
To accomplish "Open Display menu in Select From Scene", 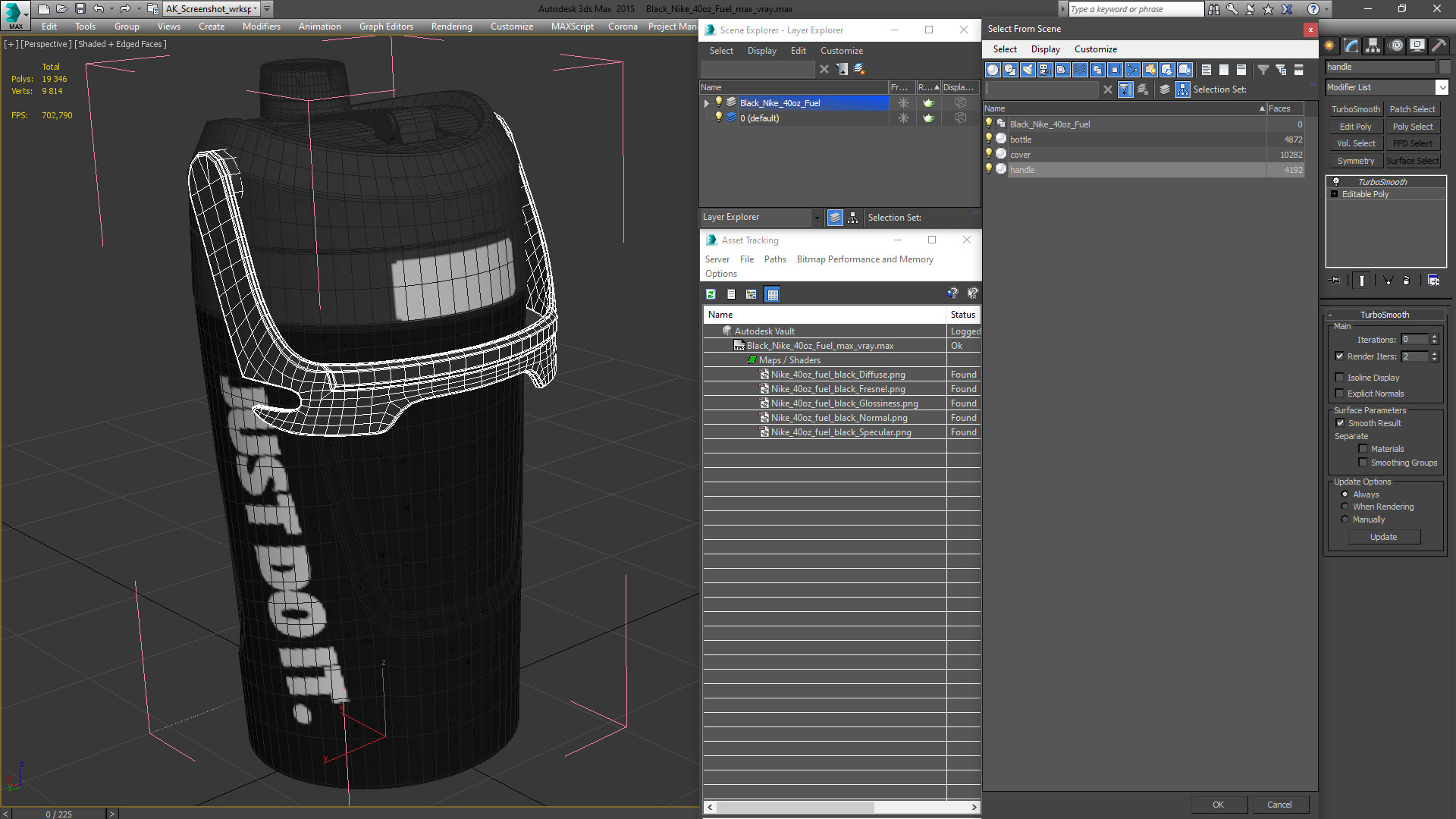I will 1045,49.
